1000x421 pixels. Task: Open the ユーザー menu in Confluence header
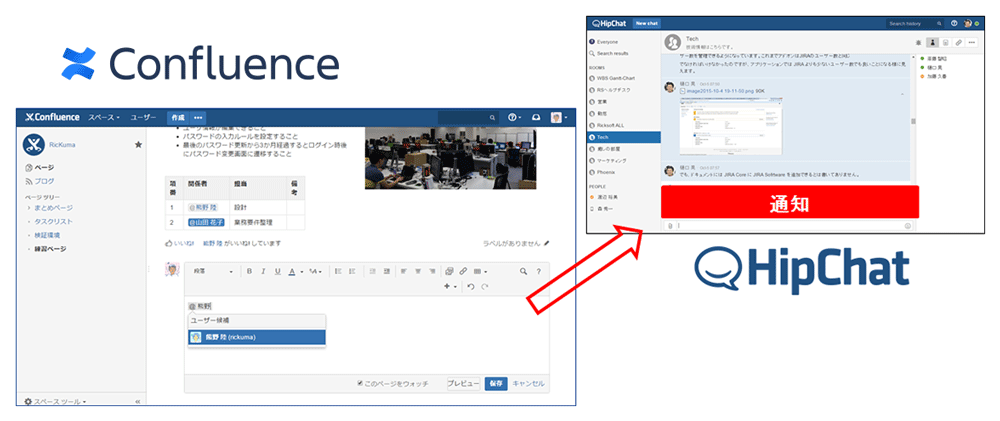point(143,117)
